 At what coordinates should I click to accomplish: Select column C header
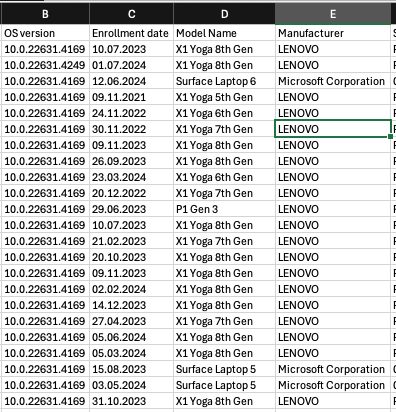coord(132,14)
